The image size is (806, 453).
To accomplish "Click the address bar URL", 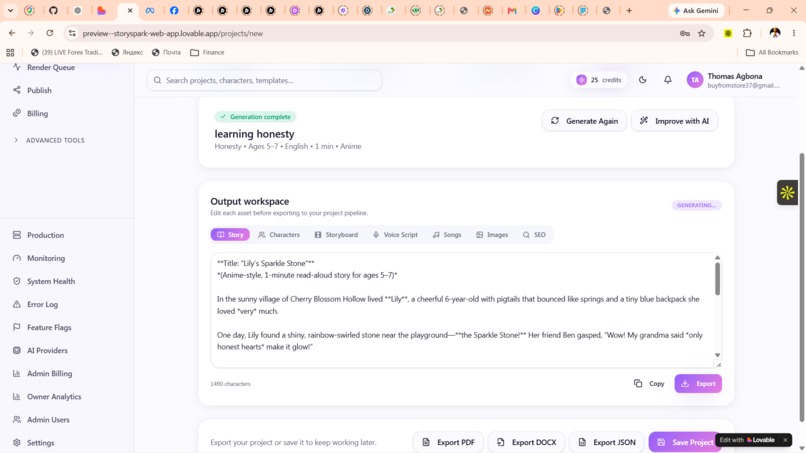I will (x=173, y=33).
